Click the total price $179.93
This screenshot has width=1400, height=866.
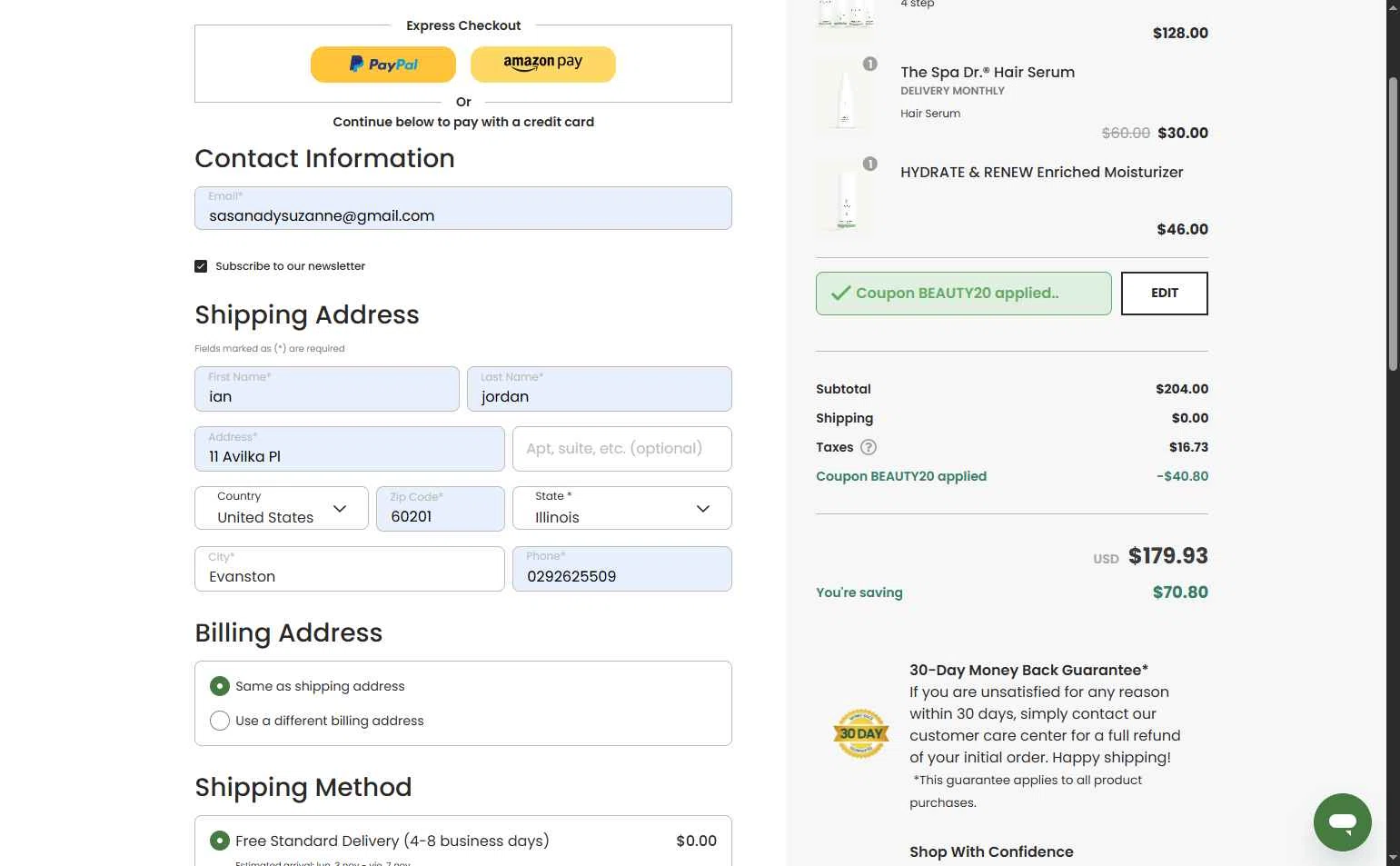[x=1168, y=556]
